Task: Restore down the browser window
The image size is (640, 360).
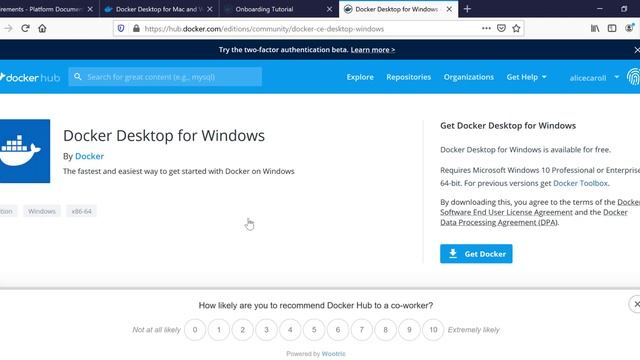Action: click(624, 9)
